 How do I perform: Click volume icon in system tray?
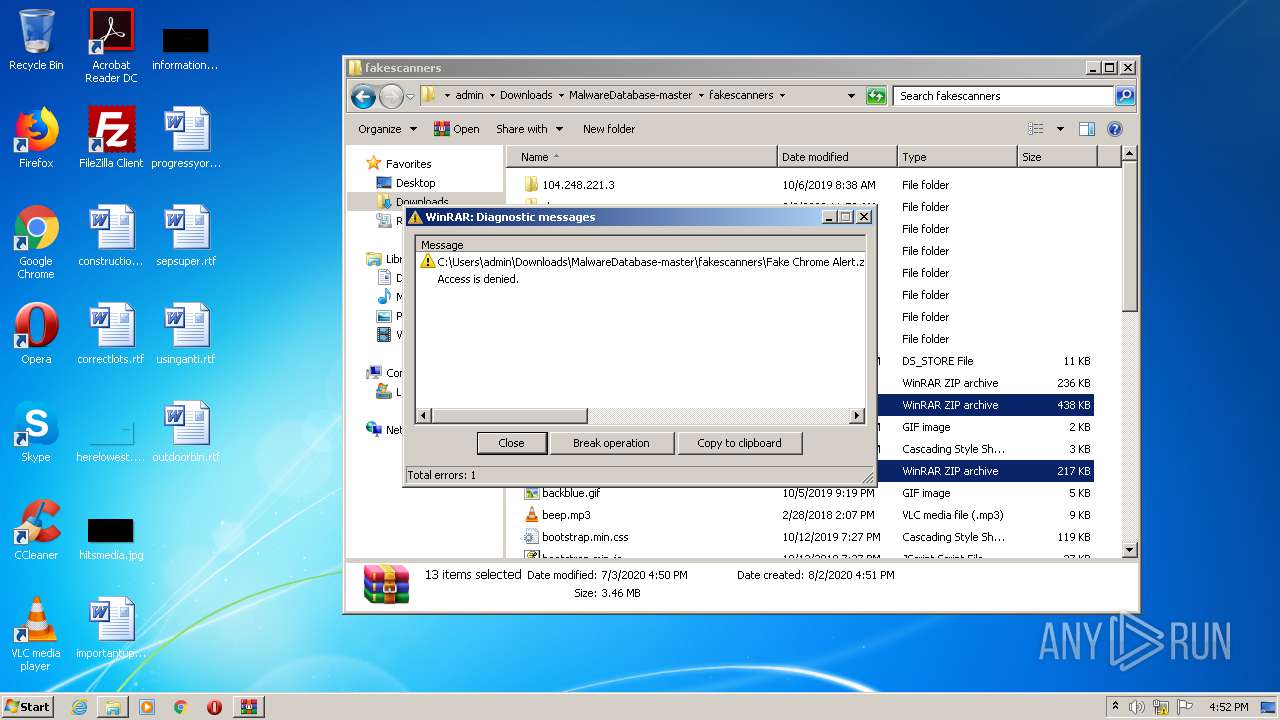[x=1137, y=707]
